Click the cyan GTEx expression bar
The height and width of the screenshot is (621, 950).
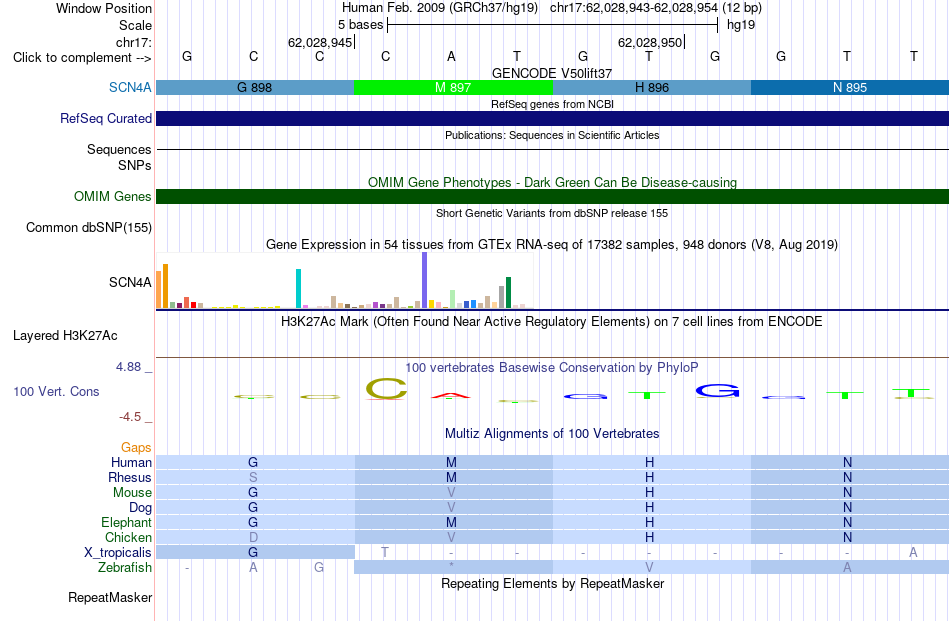298,289
